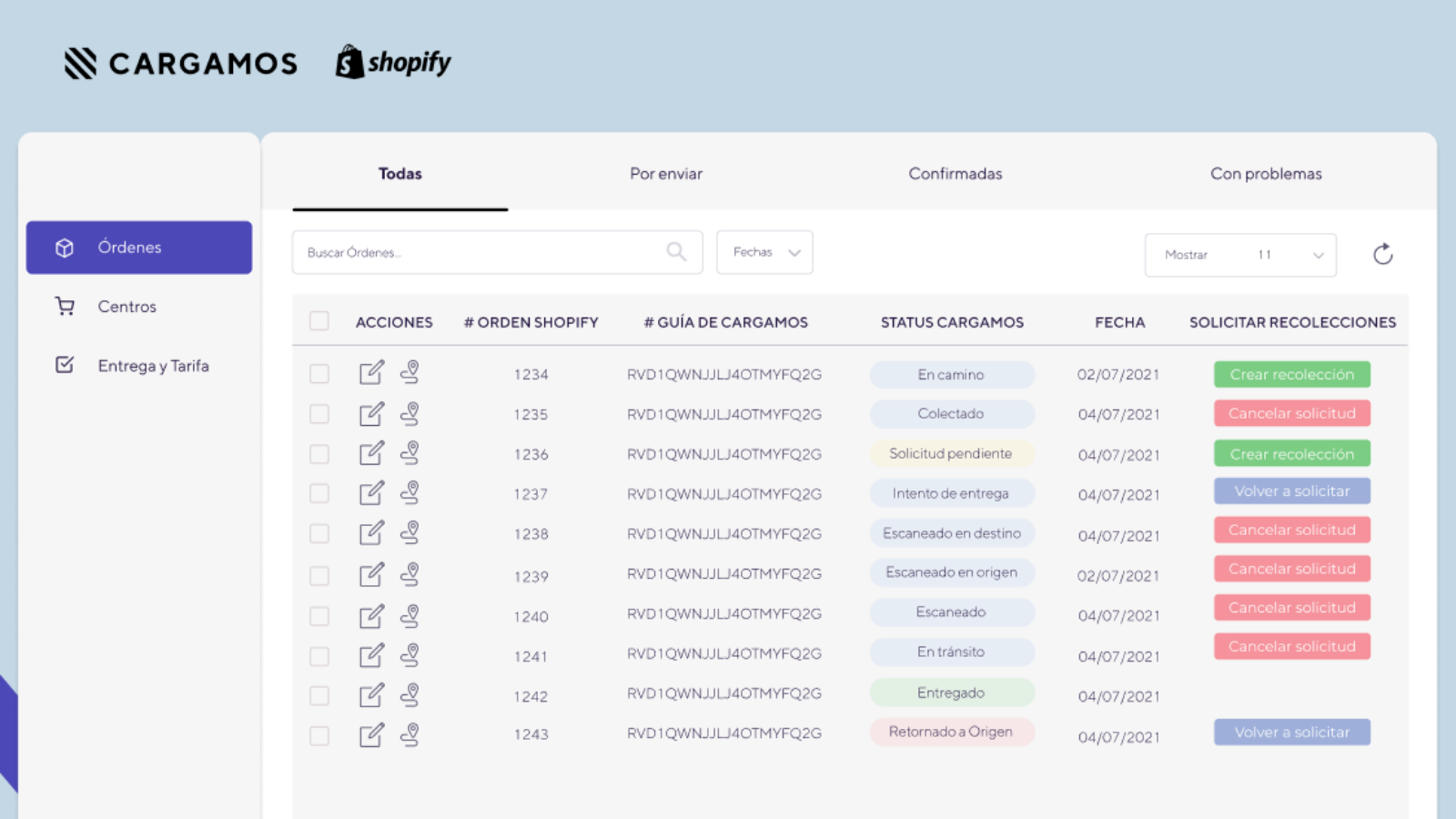Open the Mostrar rows-per-page dropdown

coord(1239,255)
